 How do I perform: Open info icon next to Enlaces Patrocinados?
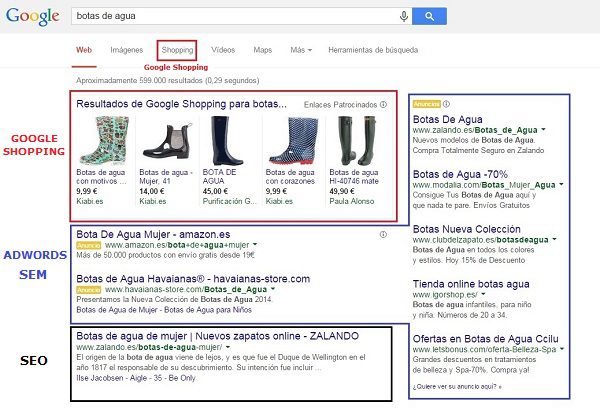[x=383, y=105]
